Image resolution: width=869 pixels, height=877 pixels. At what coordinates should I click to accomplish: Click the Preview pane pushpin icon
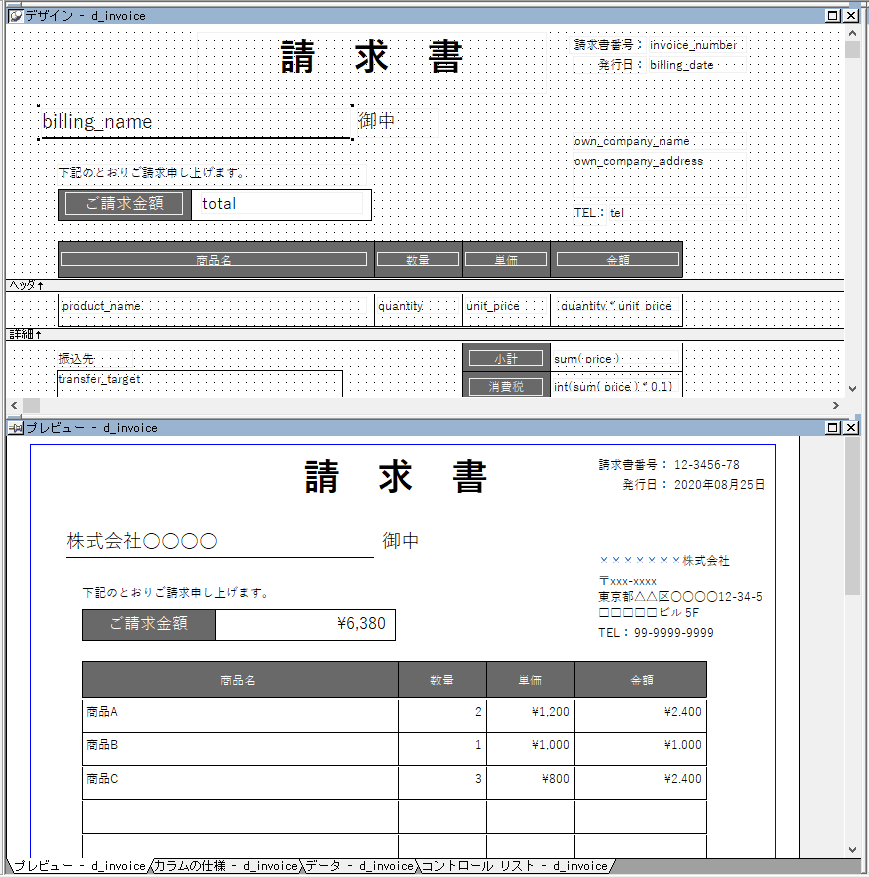click(x=15, y=428)
